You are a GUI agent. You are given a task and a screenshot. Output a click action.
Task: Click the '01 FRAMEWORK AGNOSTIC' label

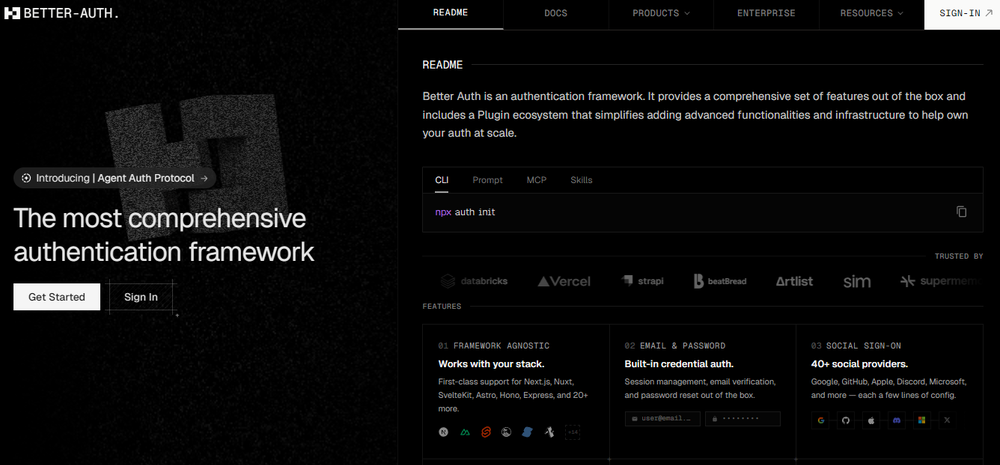[x=494, y=346]
